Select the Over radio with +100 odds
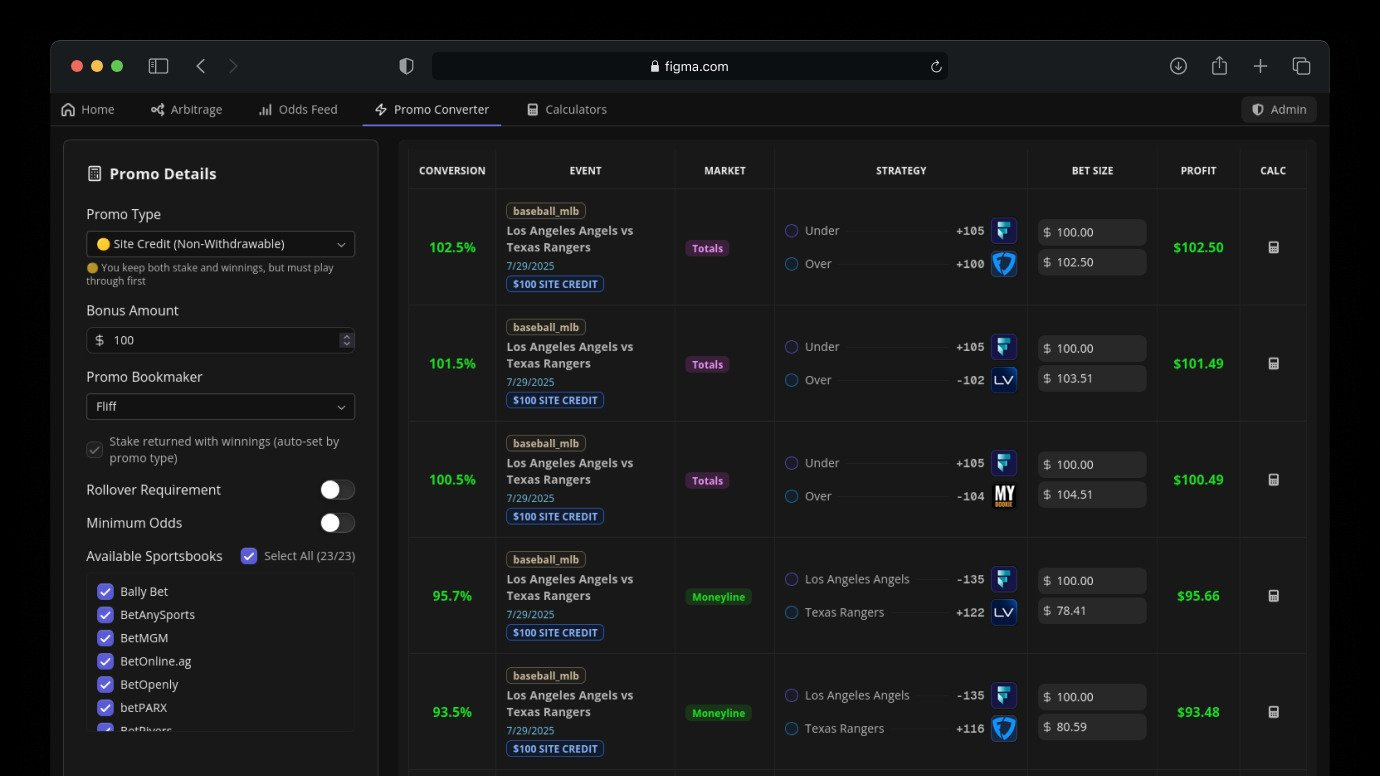The image size is (1380, 776). (x=791, y=264)
